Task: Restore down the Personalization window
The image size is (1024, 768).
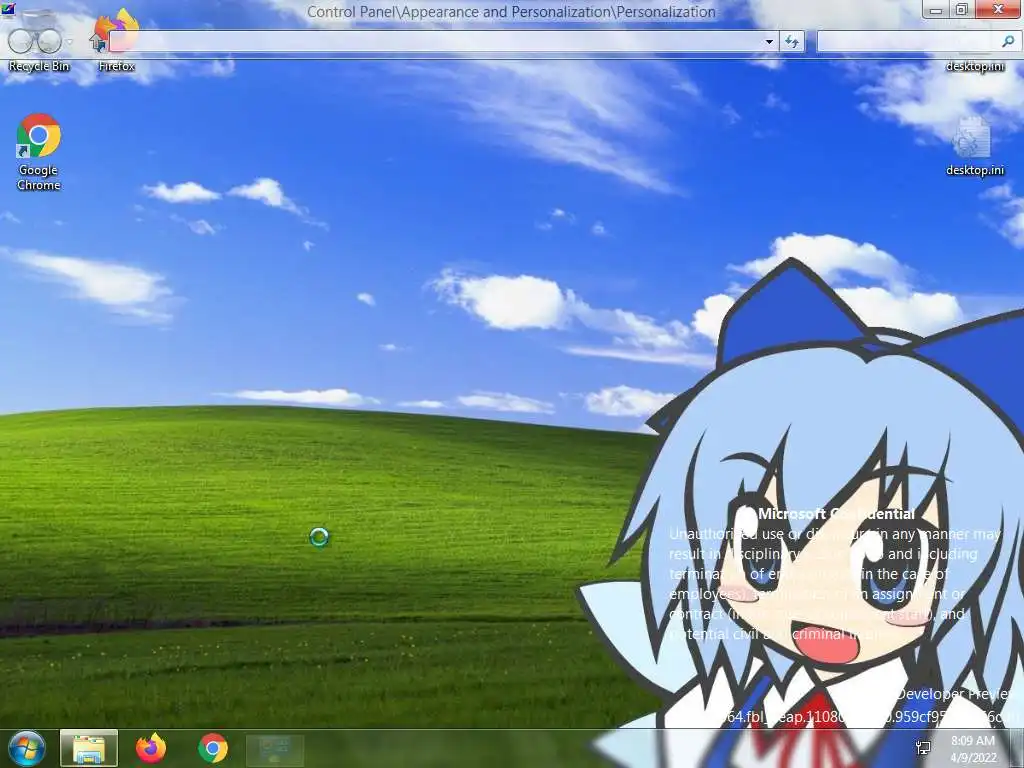Action: click(x=961, y=9)
